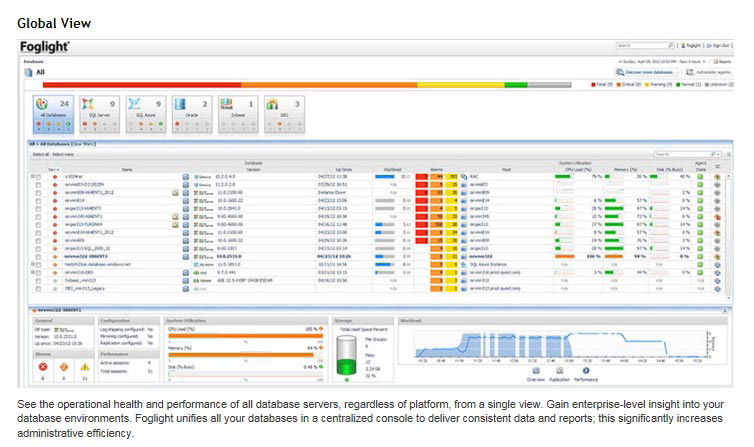The height and width of the screenshot is (447, 754).
Task: Open the Overview icon under the workload chart
Action: pos(536,371)
